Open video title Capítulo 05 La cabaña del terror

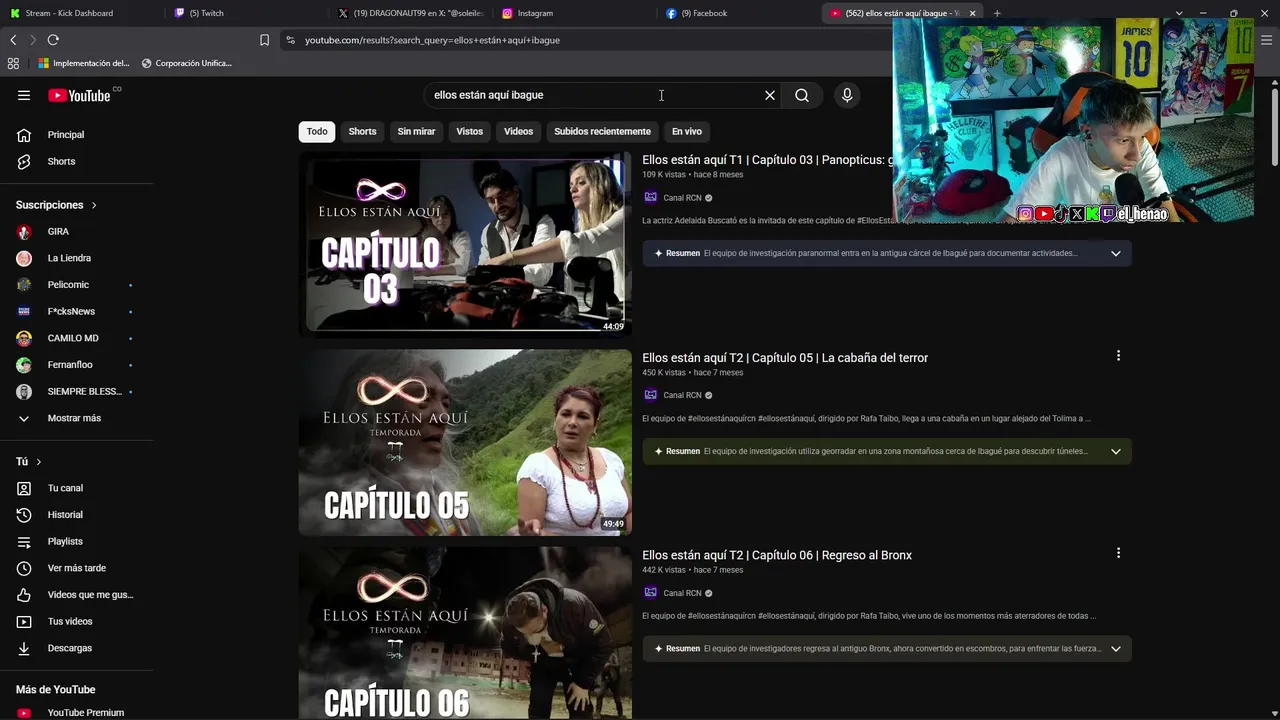coord(785,358)
